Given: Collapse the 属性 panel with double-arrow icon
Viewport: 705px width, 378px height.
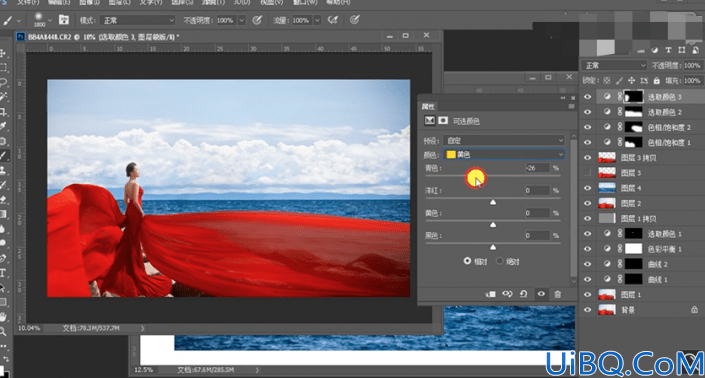Looking at the screenshot, I should tap(562, 98).
